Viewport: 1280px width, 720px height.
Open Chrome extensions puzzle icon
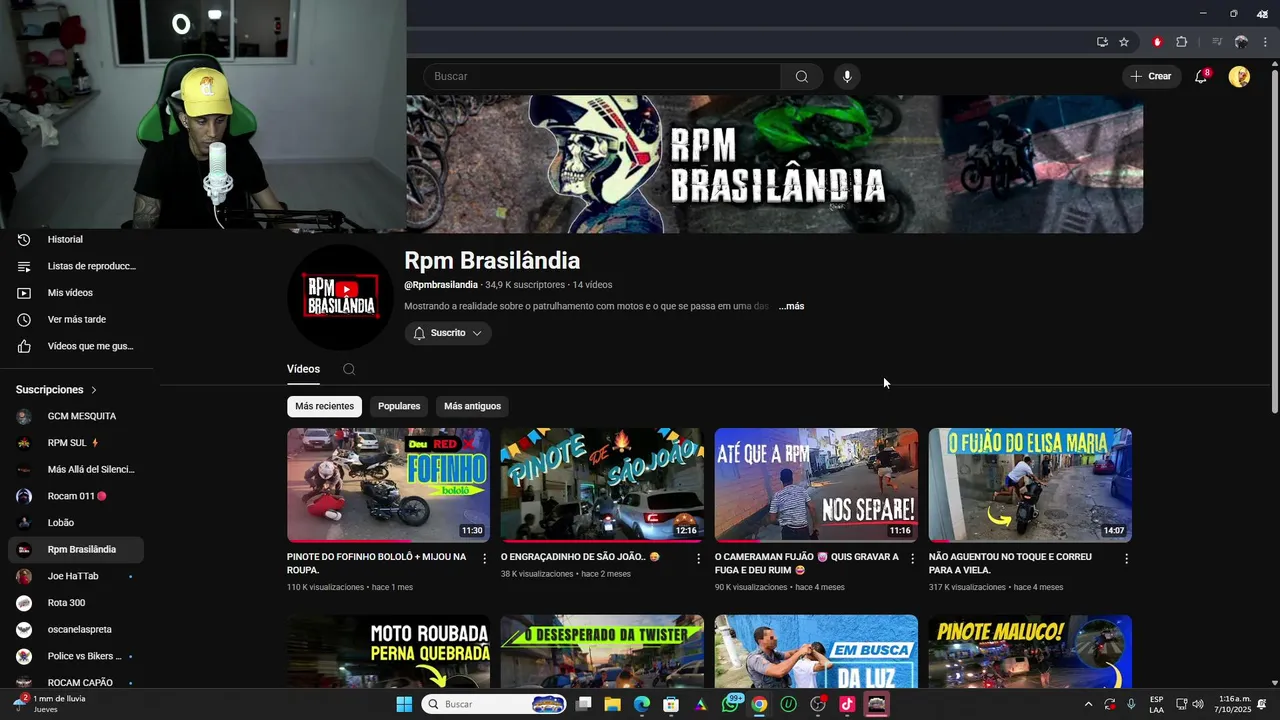[x=1181, y=42]
